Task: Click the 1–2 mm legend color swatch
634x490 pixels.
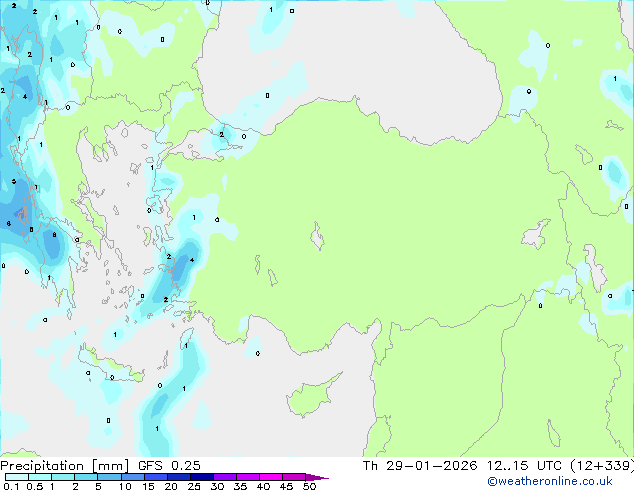Action: (63, 477)
